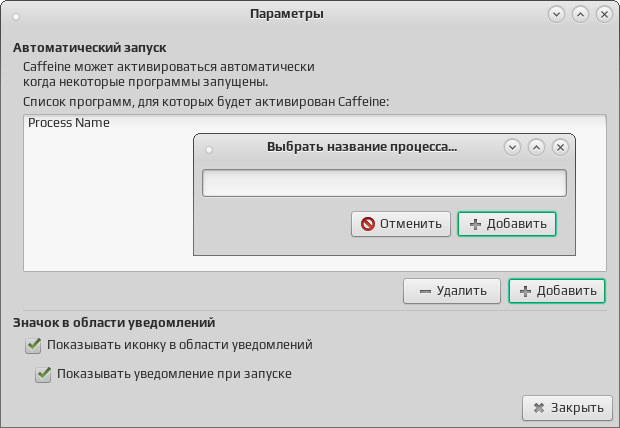The height and width of the screenshot is (428, 620).
Task: Open window menu dot of Параметры
Action: 16,17
